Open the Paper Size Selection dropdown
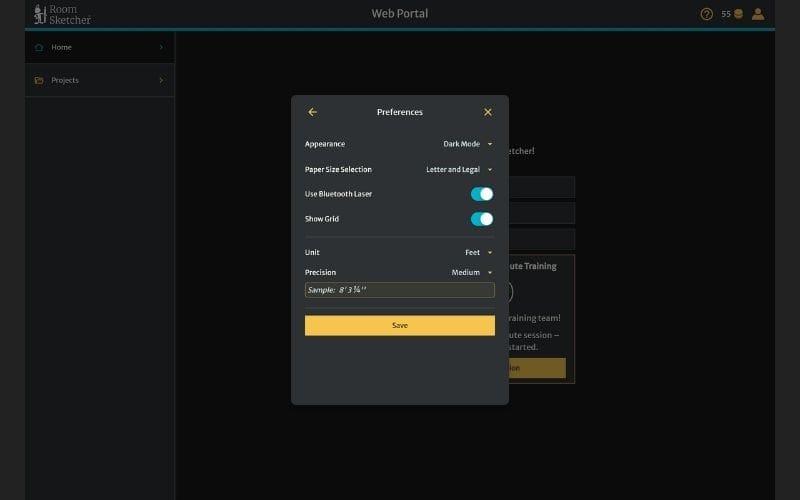The height and width of the screenshot is (500, 800). point(459,170)
